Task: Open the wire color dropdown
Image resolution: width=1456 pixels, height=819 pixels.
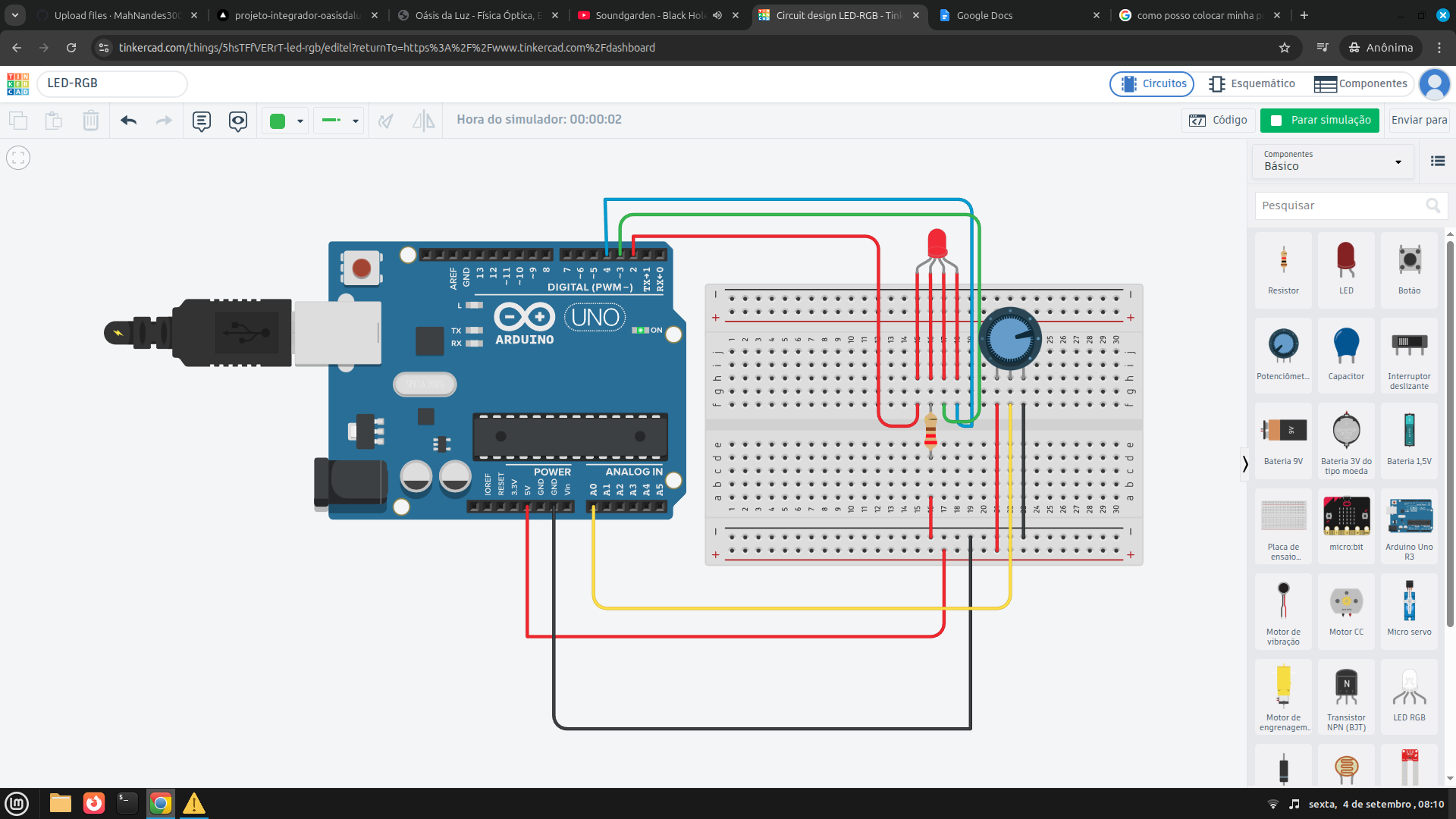Action: [300, 121]
